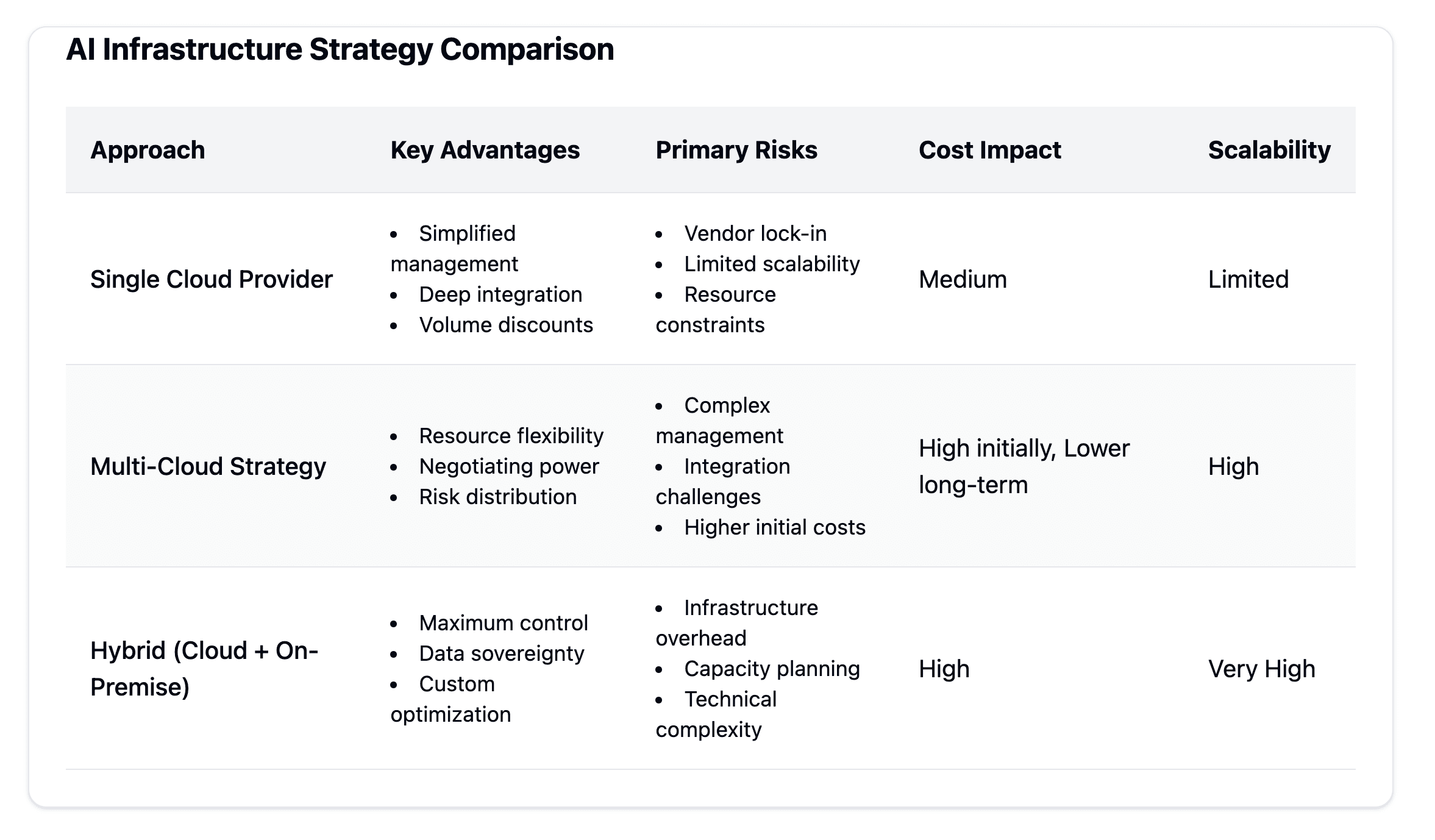The height and width of the screenshot is (840, 1435).
Task: Select the Very High scalability cell
Action: (x=1261, y=669)
